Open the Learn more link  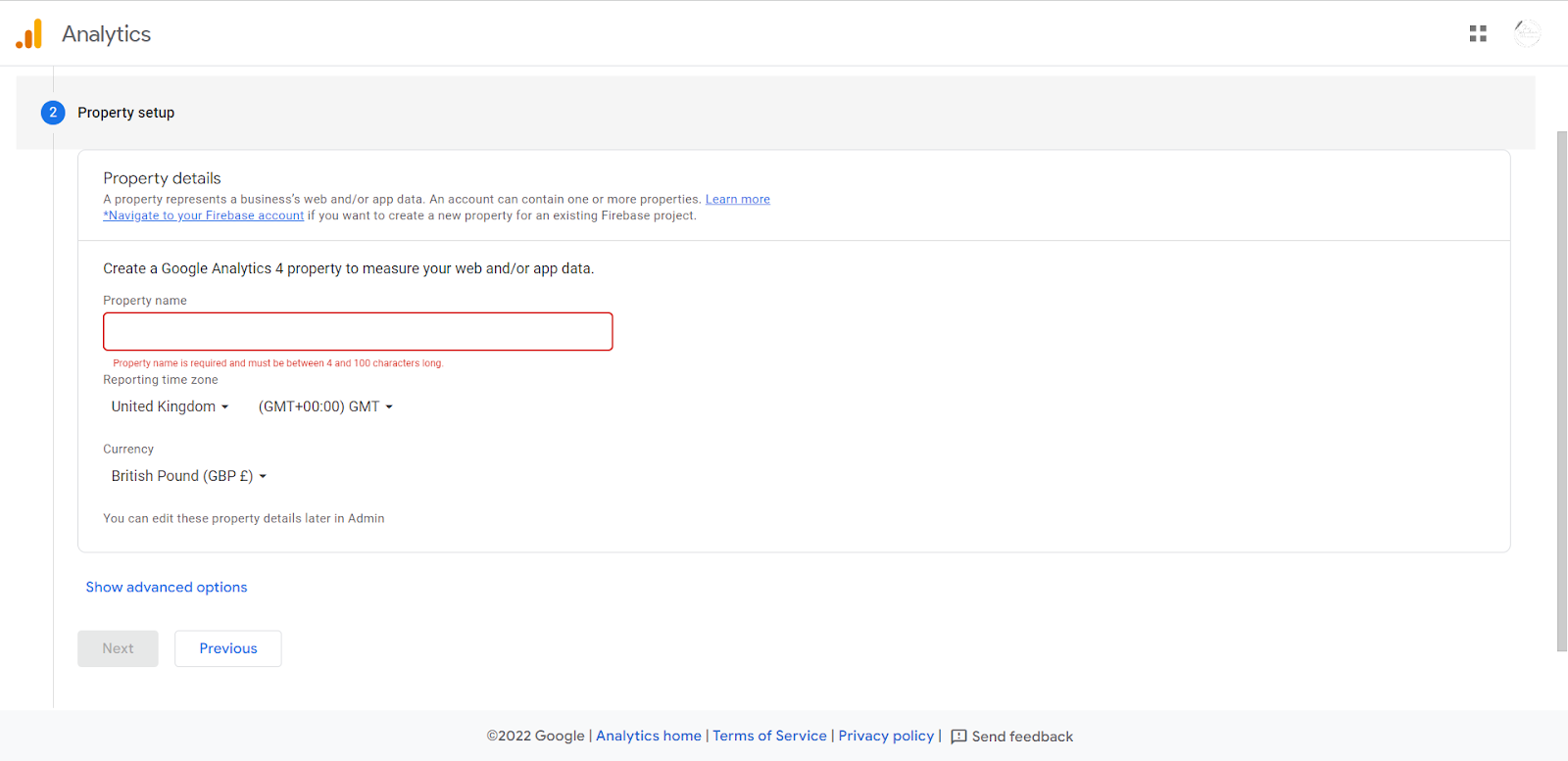point(738,199)
